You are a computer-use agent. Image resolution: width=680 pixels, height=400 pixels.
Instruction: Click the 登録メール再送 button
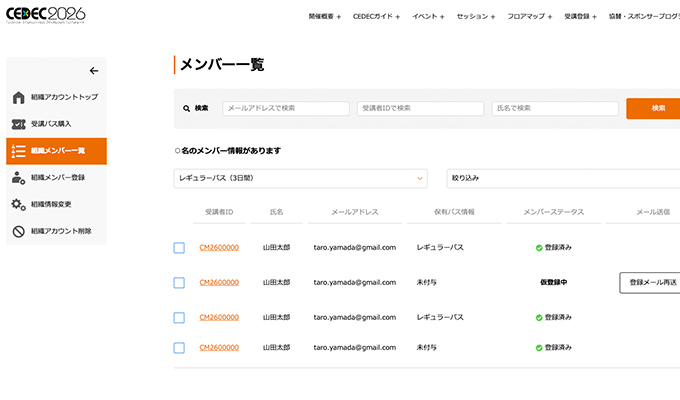(x=650, y=283)
